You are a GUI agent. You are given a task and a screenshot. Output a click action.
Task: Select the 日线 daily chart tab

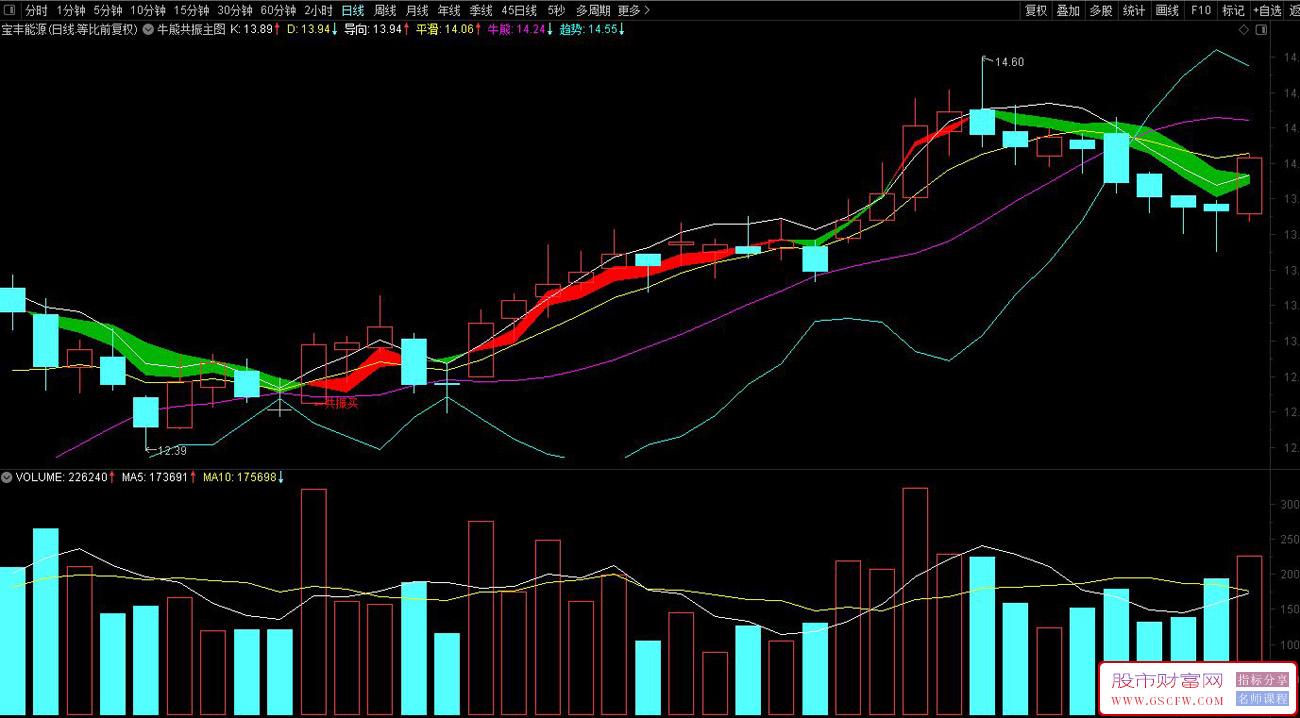pos(353,10)
